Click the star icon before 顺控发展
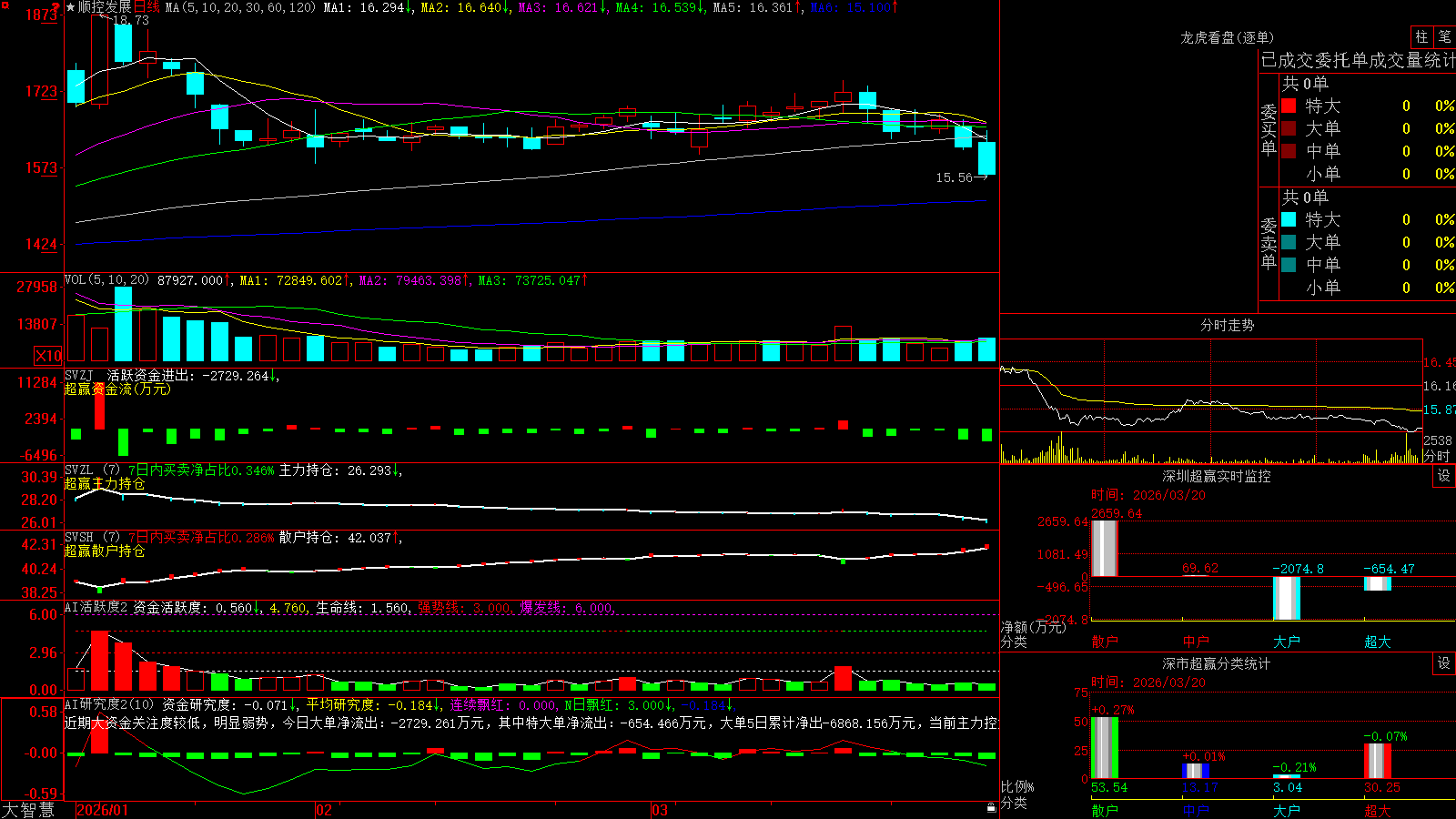 tap(71, 7)
